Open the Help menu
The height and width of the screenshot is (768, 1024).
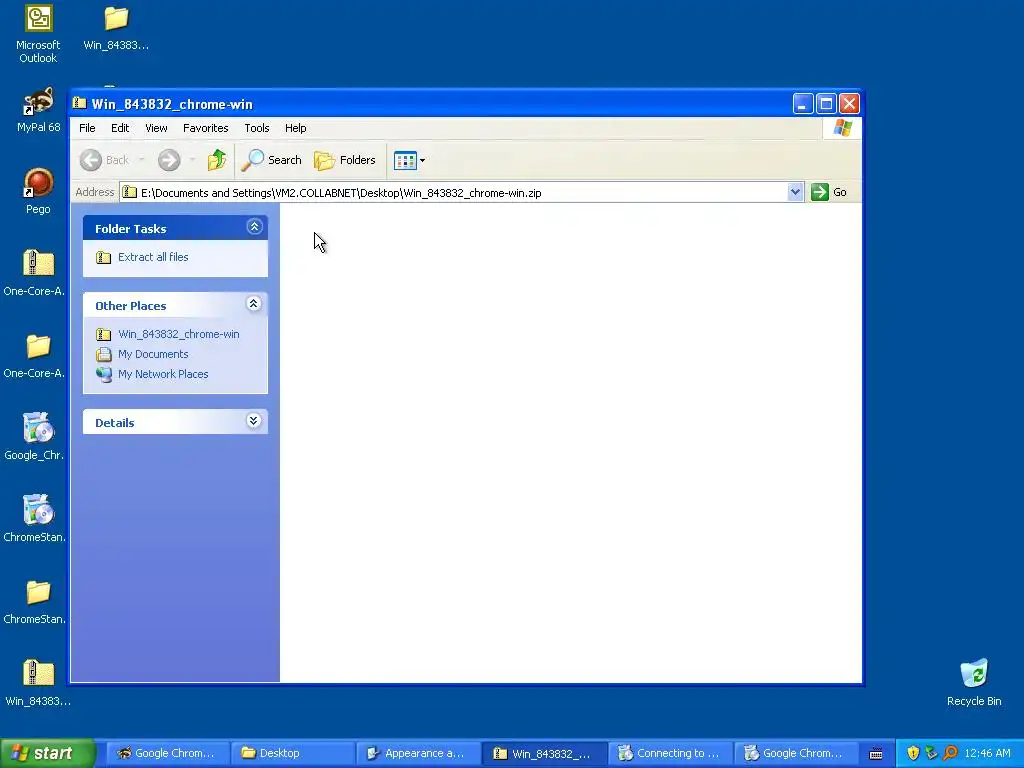(295, 128)
